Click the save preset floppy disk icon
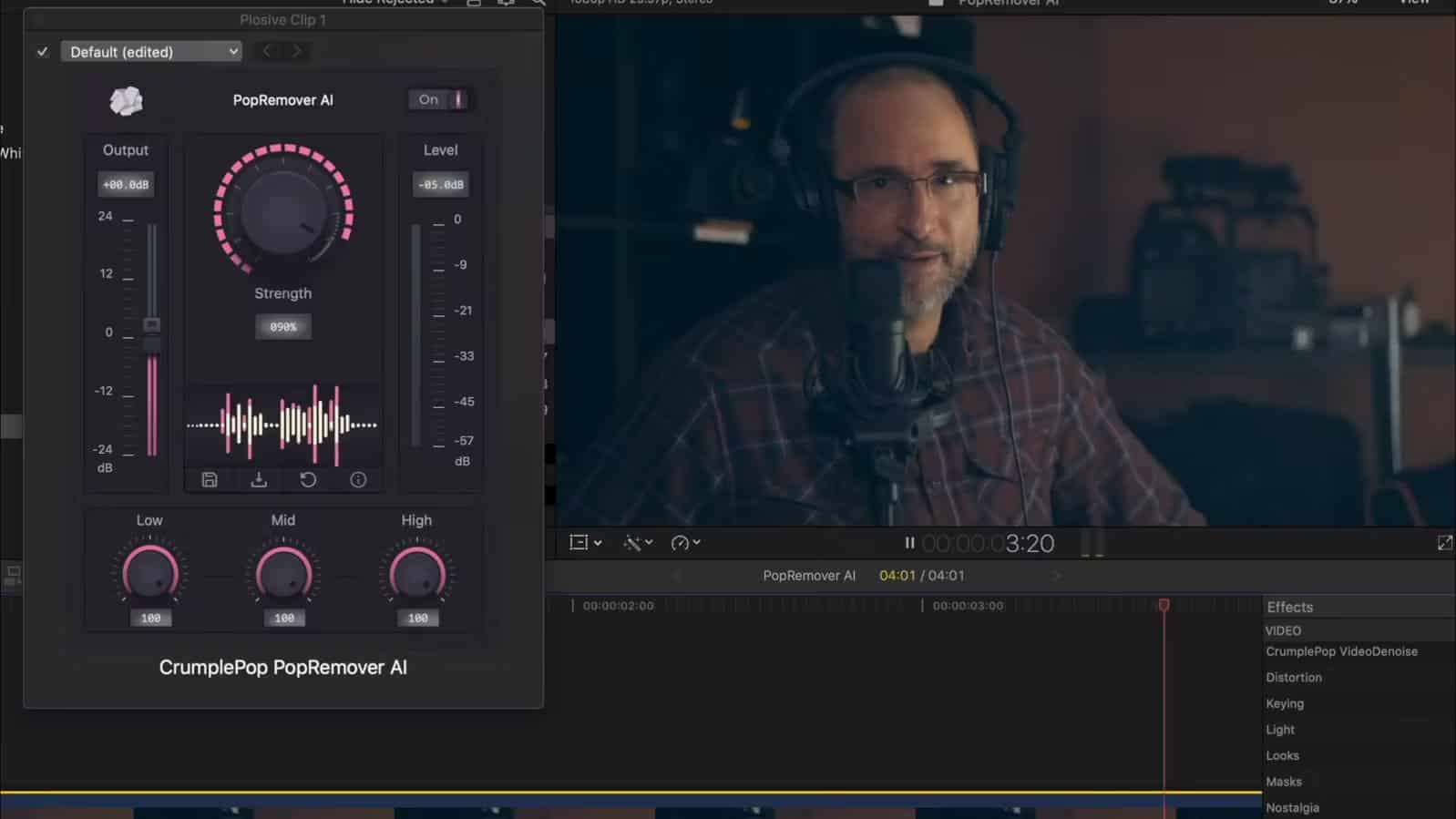 210,480
